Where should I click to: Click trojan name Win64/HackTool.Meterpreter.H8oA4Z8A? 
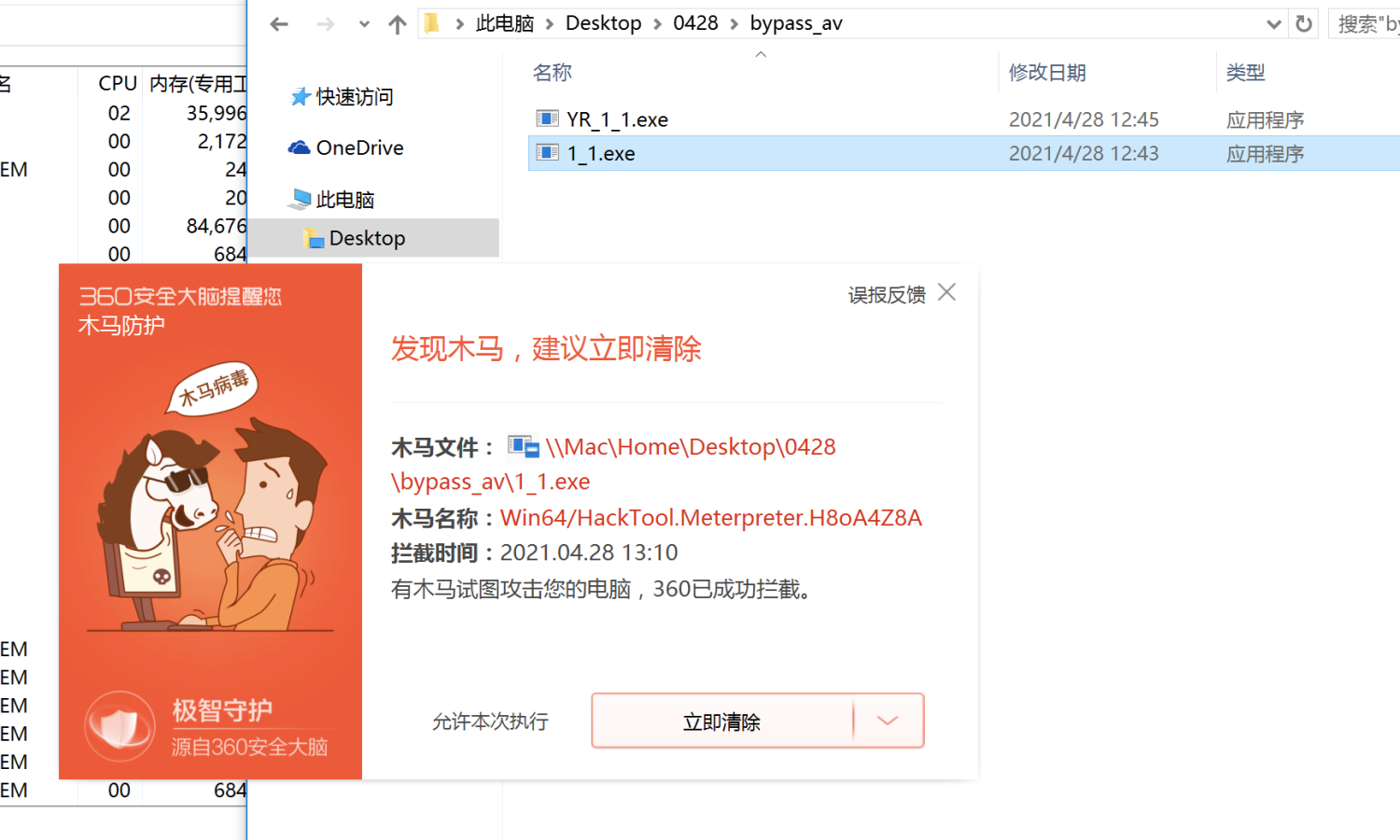[711, 518]
